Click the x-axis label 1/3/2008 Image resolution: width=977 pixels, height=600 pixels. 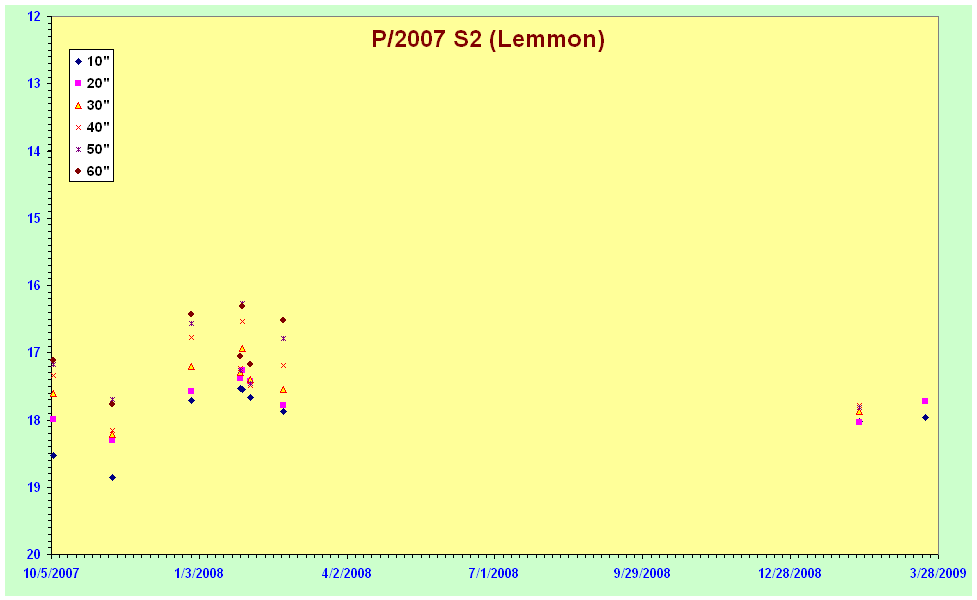pyautogui.click(x=199, y=573)
